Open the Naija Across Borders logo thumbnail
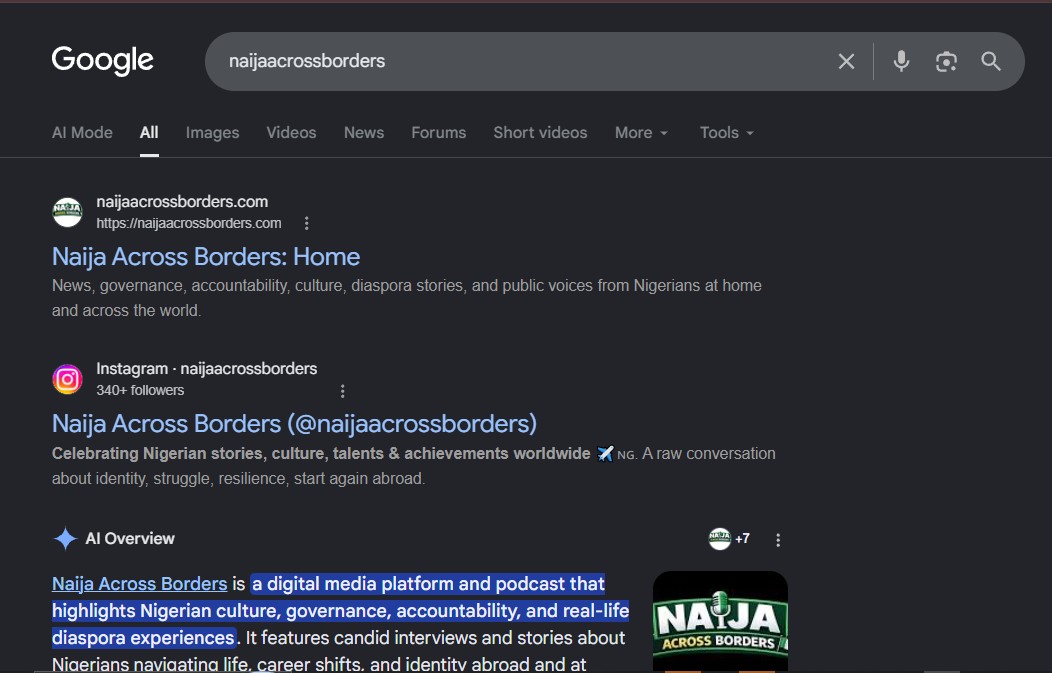This screenshot has width=1052, height=673. coord(720,621)
